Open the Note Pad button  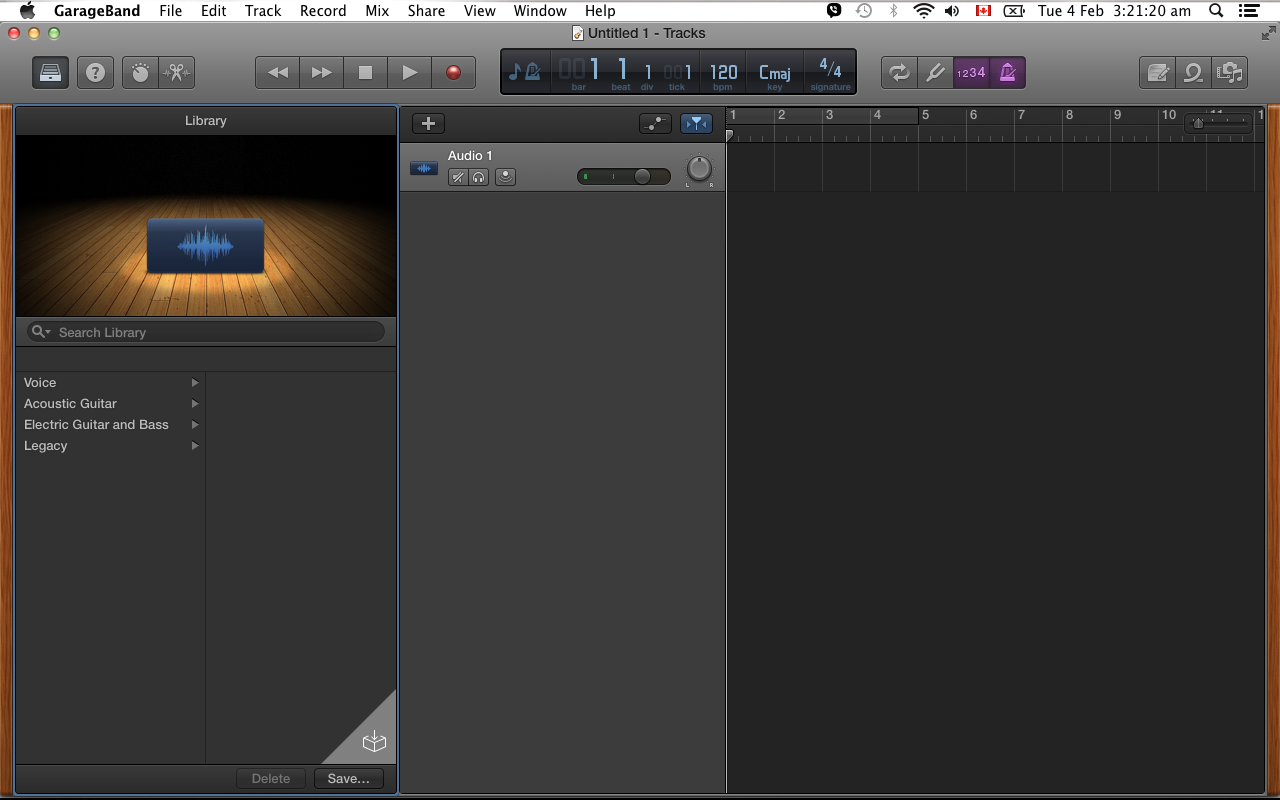pyautogui.click(x=1157, y=73)
